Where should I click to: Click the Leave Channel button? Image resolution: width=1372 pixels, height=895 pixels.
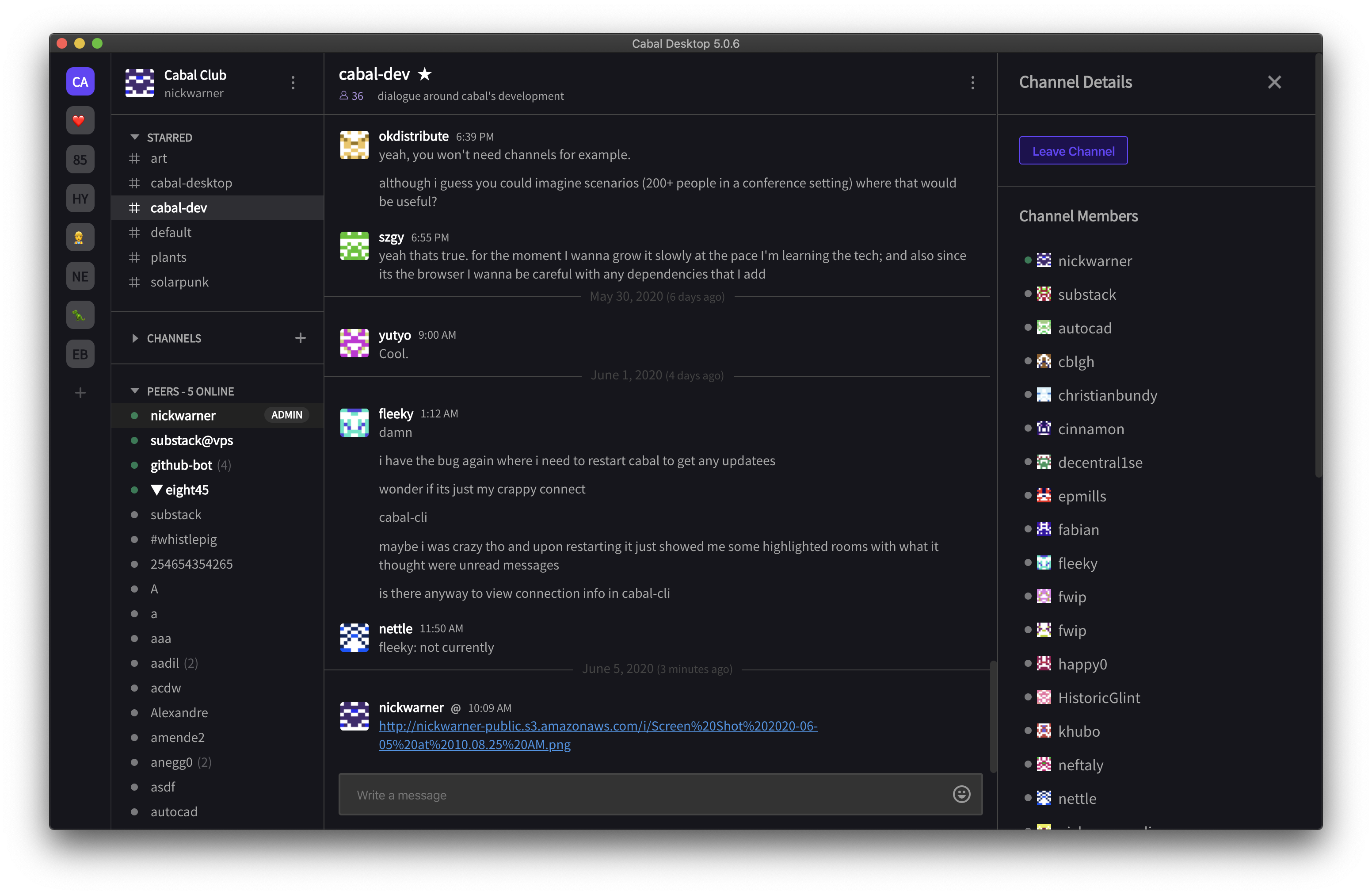pos(1073,150)
